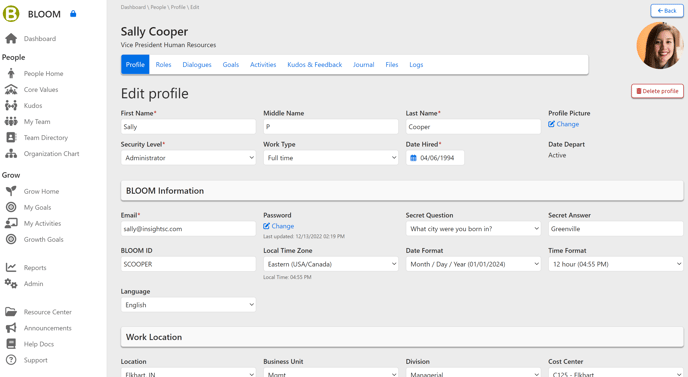This screenshot has height=377, width=688.
Task: Click into the First Name field
Action: 188,127
